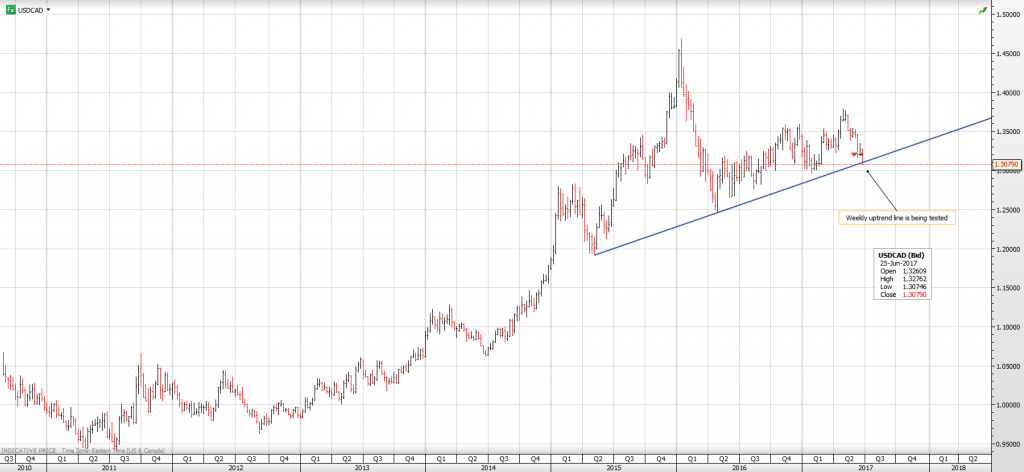Viewport: 1024px width, 472px height.
Task: Click the green chart icon at top right
Action: tap(982, 9)
